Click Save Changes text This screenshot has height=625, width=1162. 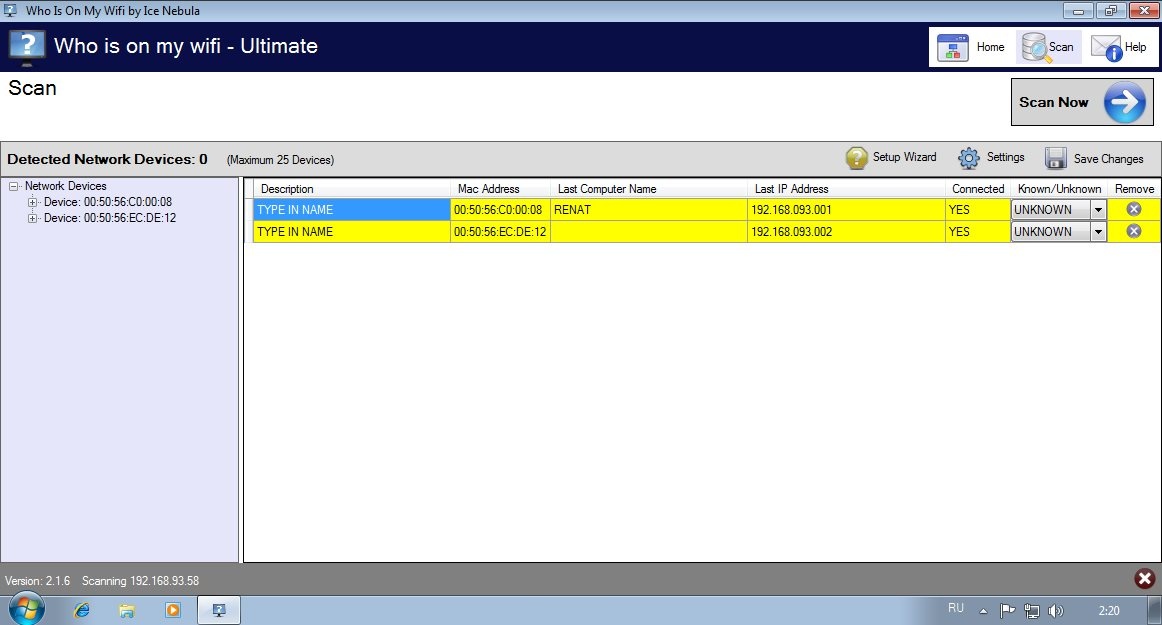pyautogui.click(x=1109, y=159)
